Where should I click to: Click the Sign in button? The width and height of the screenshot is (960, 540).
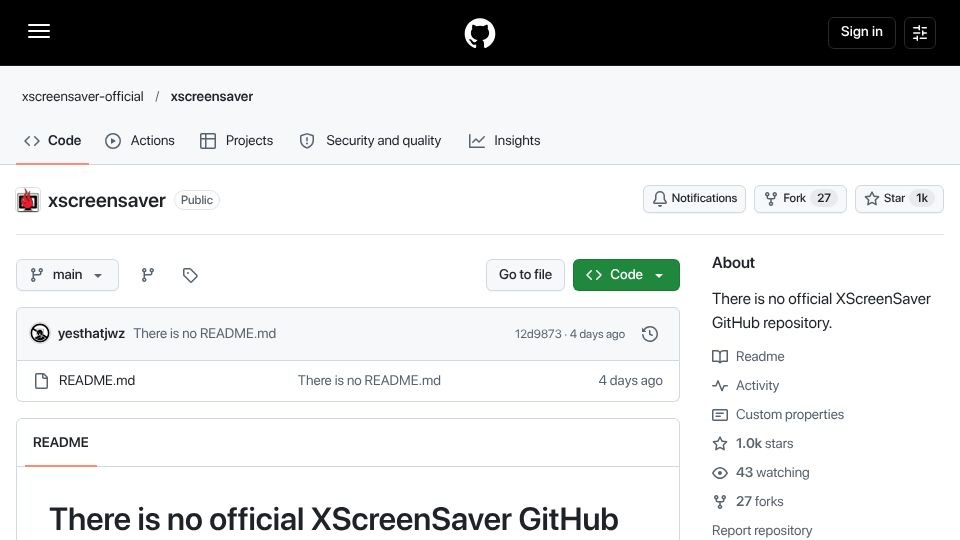pos(861,32)
